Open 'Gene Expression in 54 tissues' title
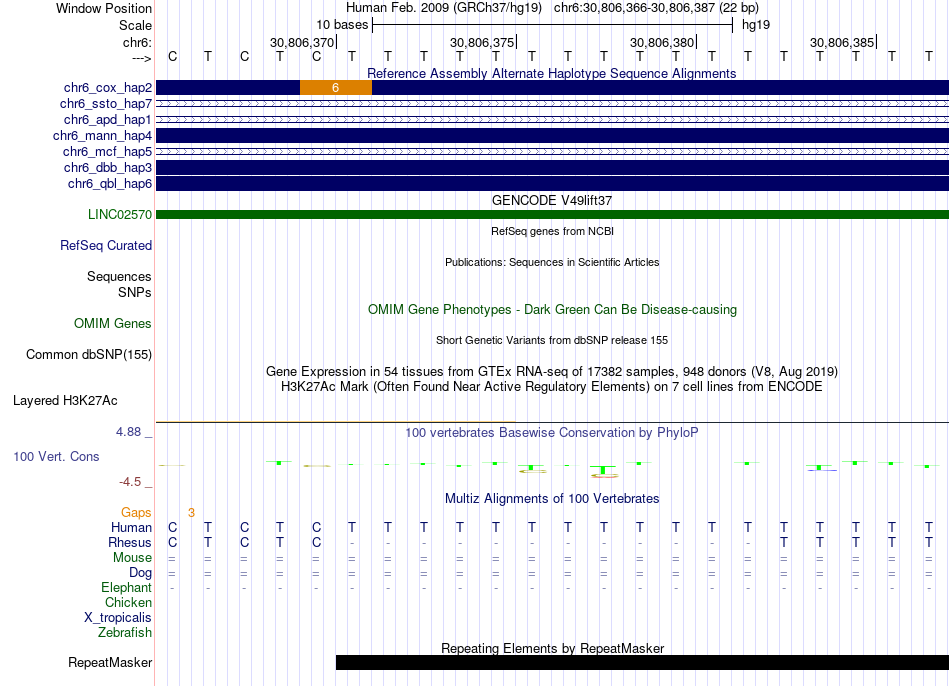 [x=552, y=371]
